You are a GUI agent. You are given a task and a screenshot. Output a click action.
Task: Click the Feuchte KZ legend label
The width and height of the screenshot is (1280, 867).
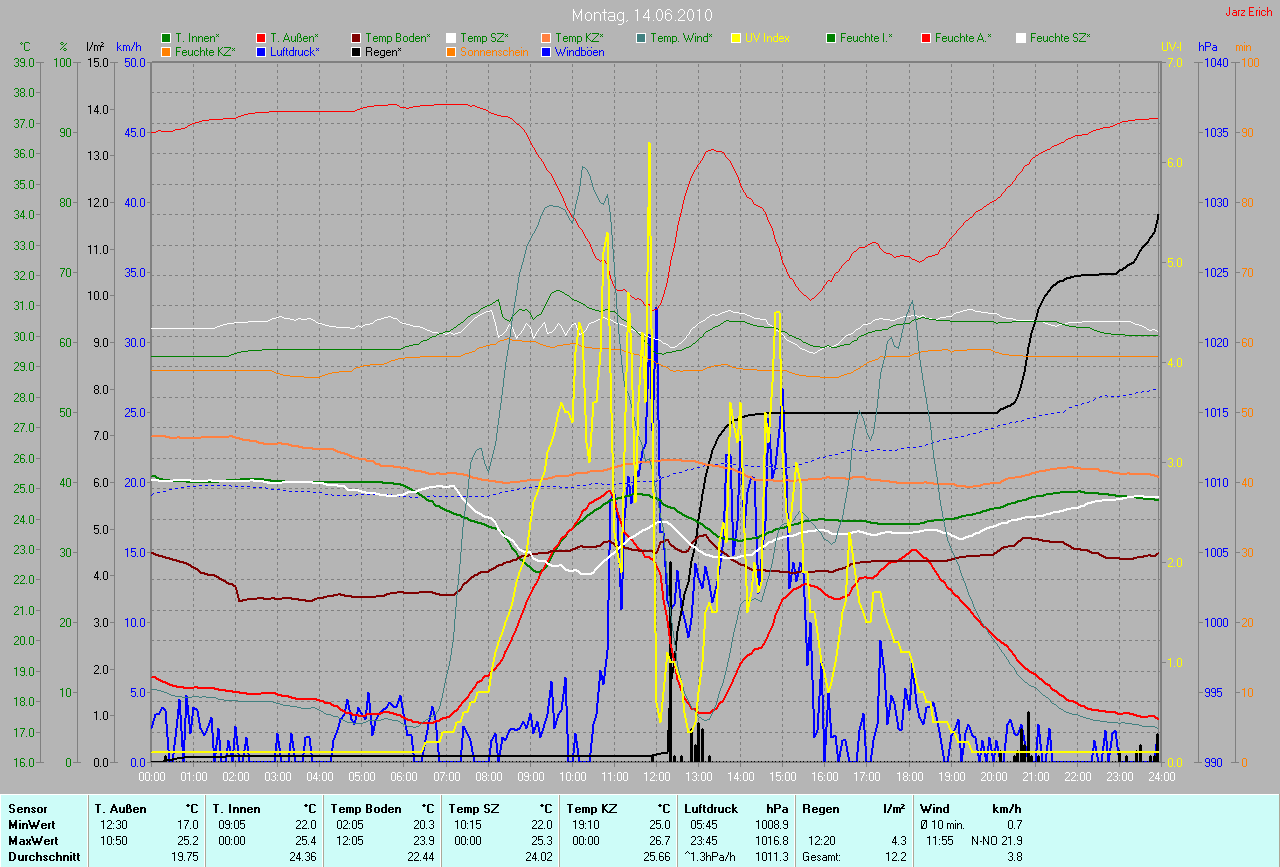click(x=204, y=51)
